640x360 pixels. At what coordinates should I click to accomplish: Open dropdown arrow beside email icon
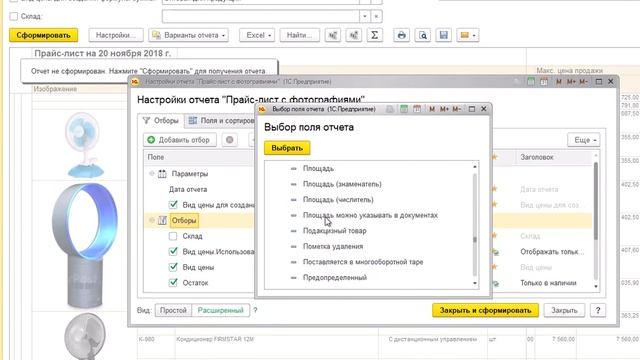coord(474,36)
